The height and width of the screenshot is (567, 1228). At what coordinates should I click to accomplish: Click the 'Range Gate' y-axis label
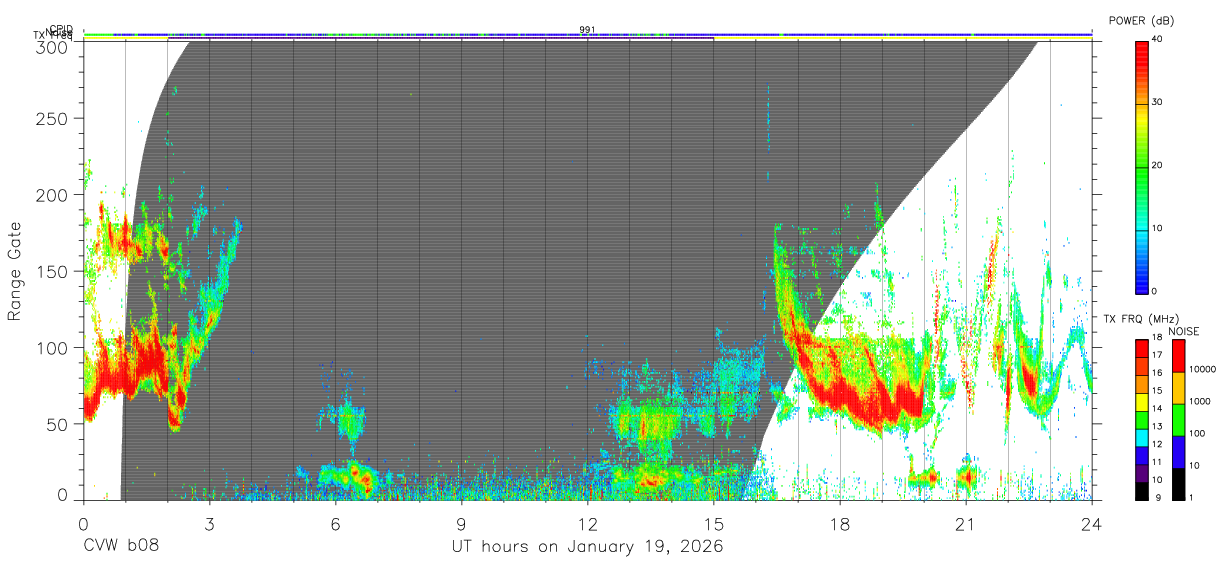[x=15, y=271]
